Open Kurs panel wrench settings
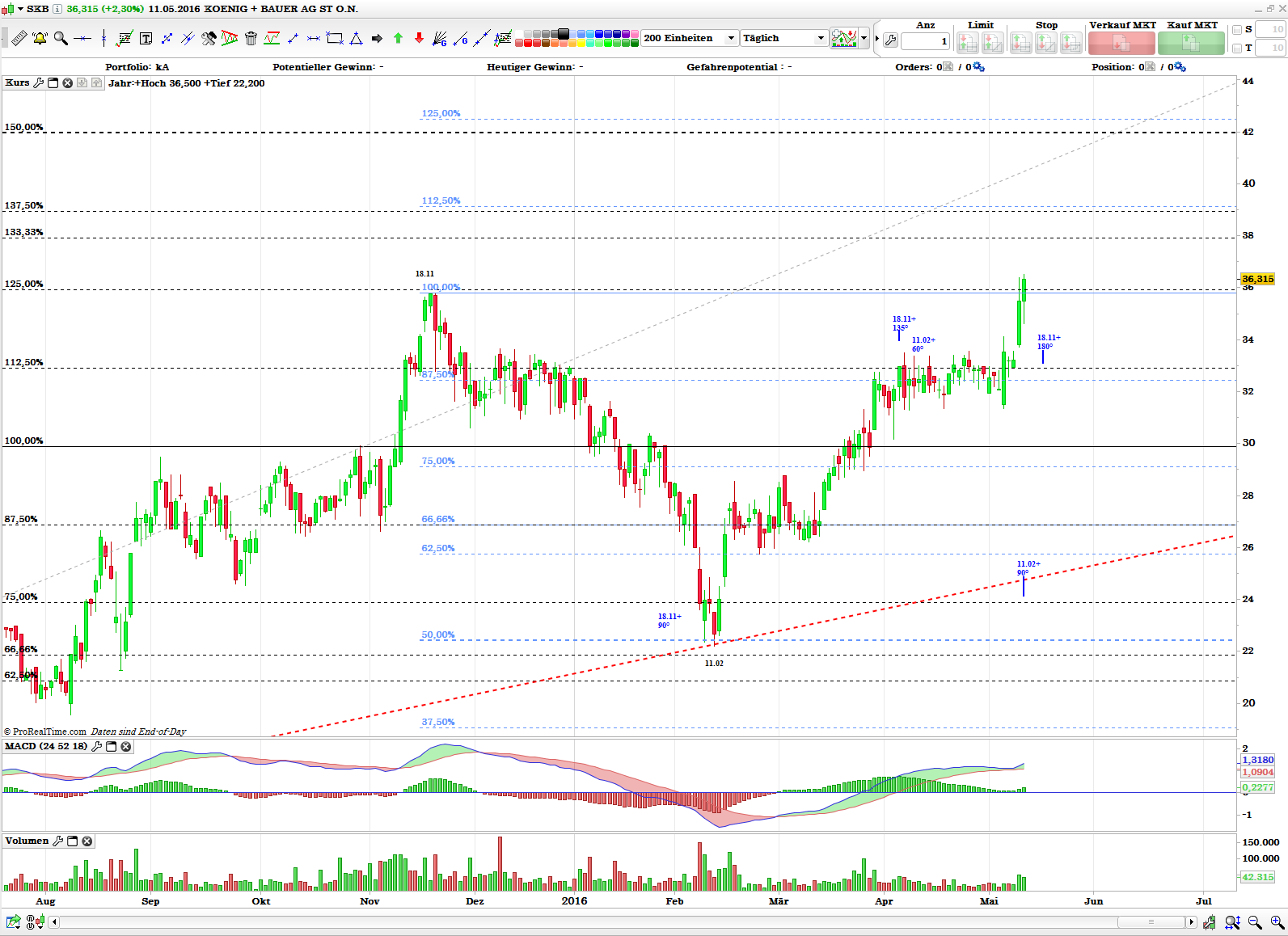 point(38,82)
